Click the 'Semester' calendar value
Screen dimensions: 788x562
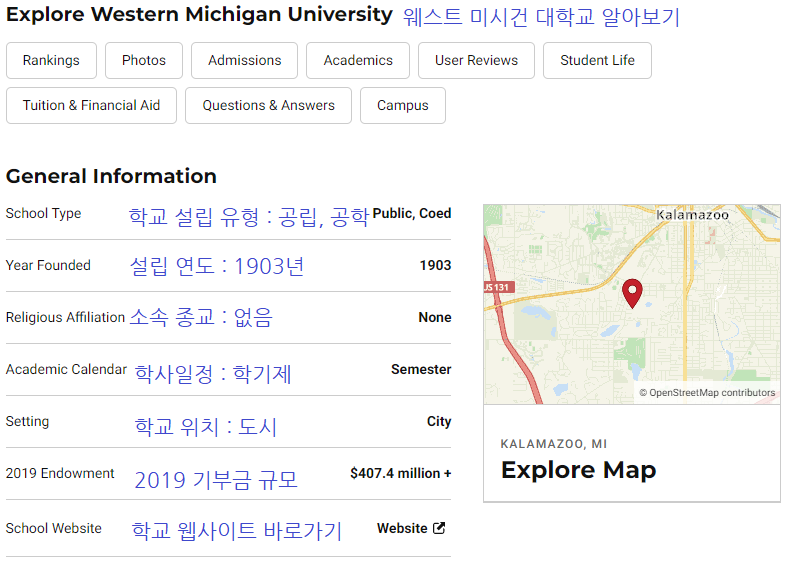(x=421, y=369)
